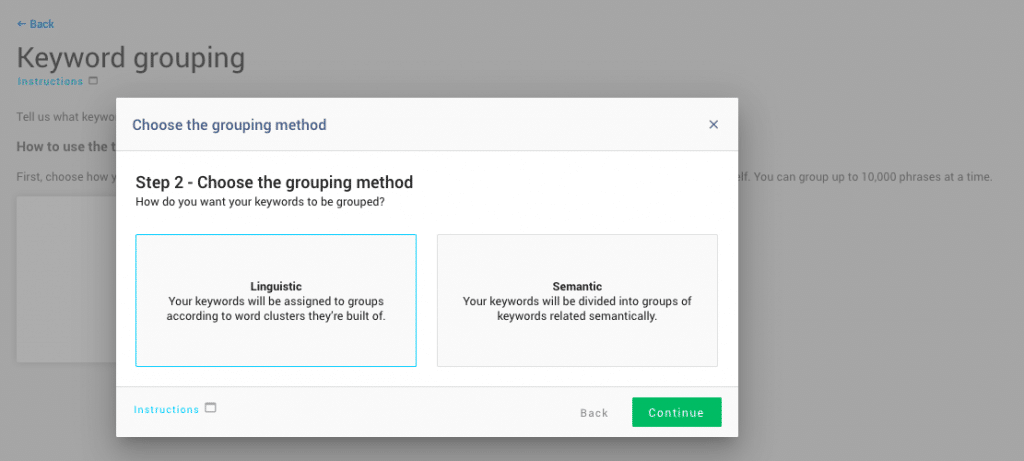The width and height of the screenshot is (1024, 461).
Task: Go Back via top-left page link
Action: 35,24
